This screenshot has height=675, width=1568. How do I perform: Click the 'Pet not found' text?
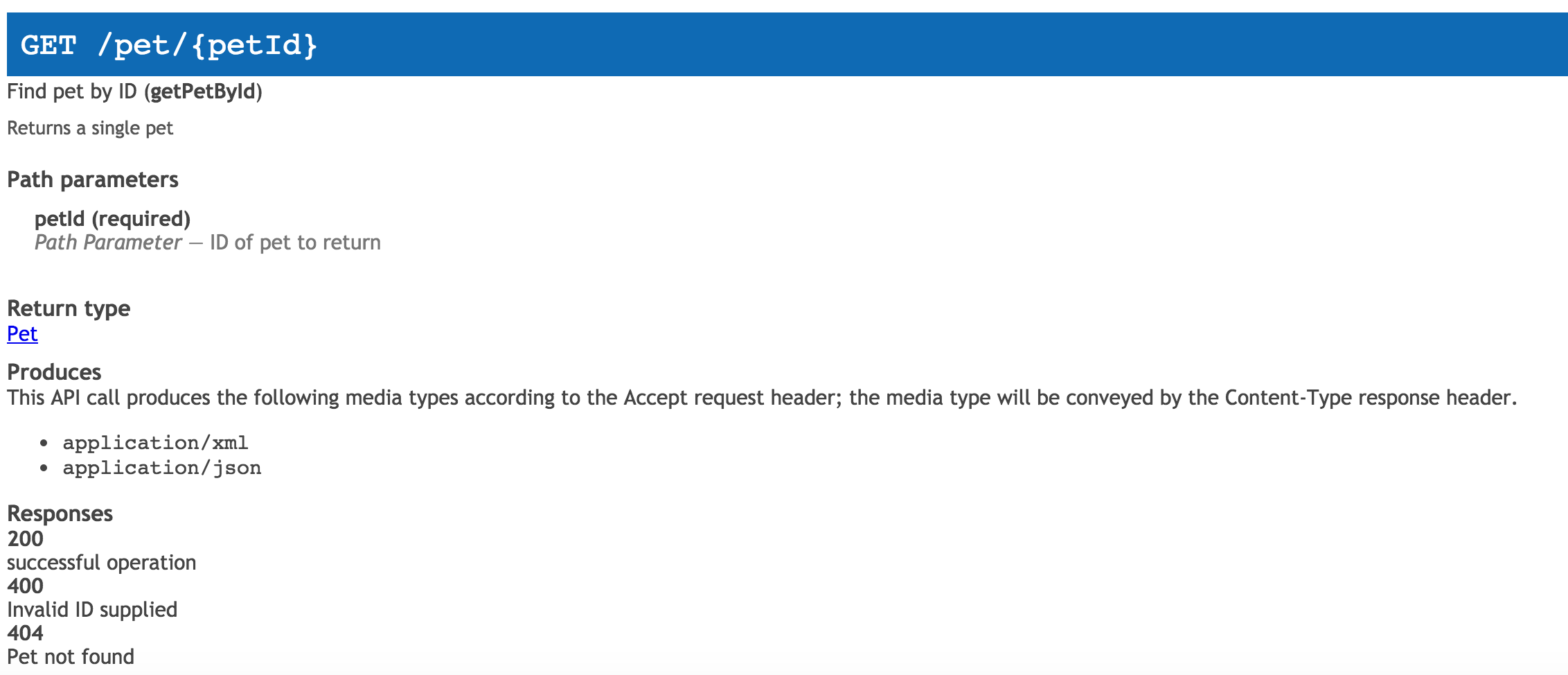[x=71, y=657]
